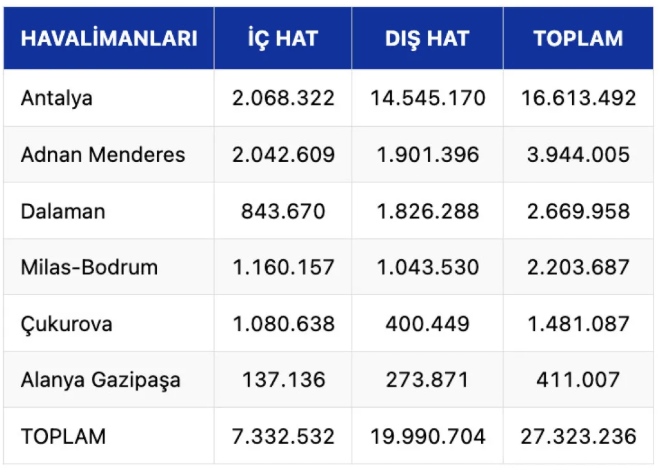
Task: Click the DIŞ HAT column header
Action: coord(427,39)
